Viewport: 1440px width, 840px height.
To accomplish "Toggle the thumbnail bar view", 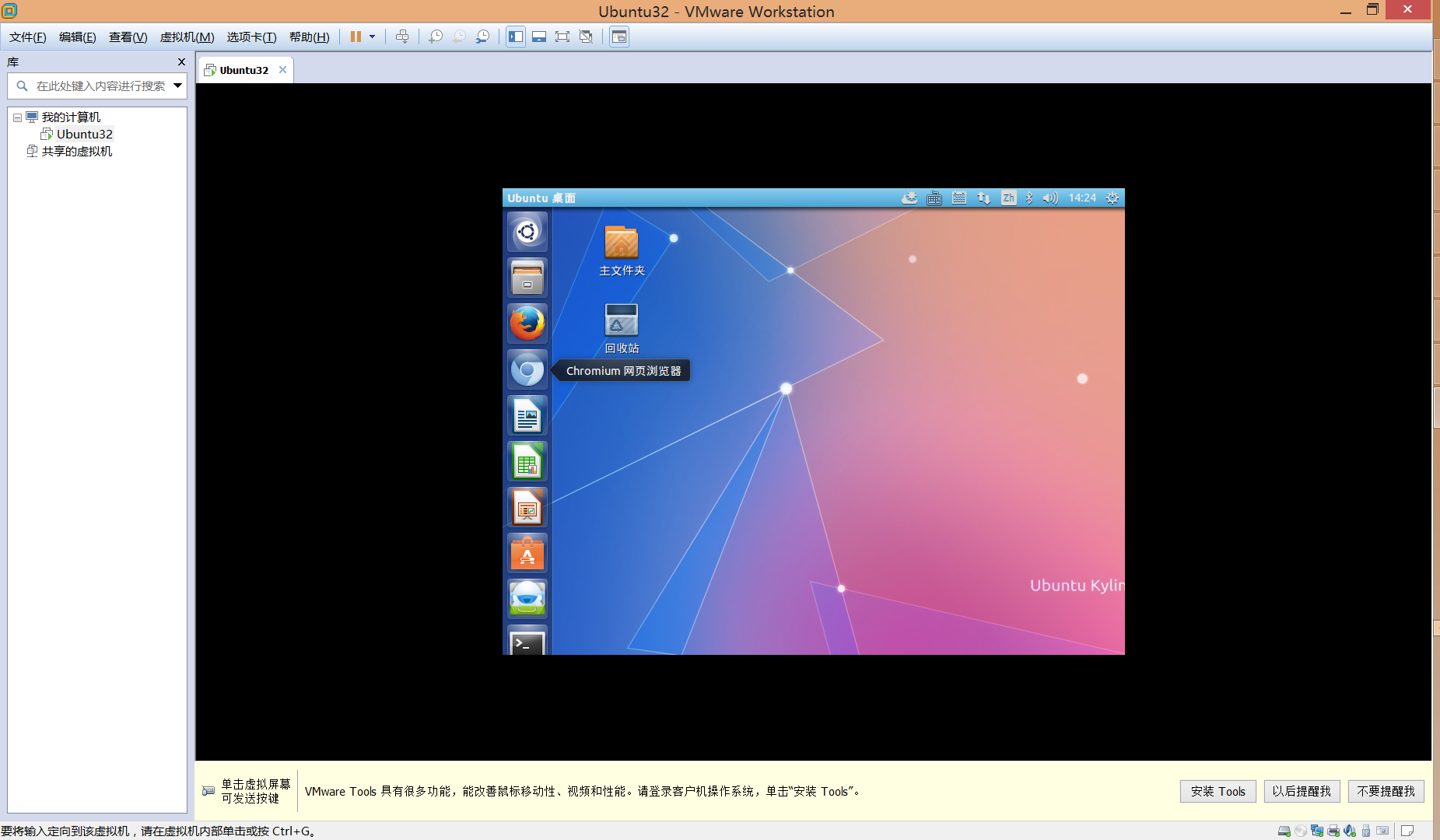I will (539, 37).
